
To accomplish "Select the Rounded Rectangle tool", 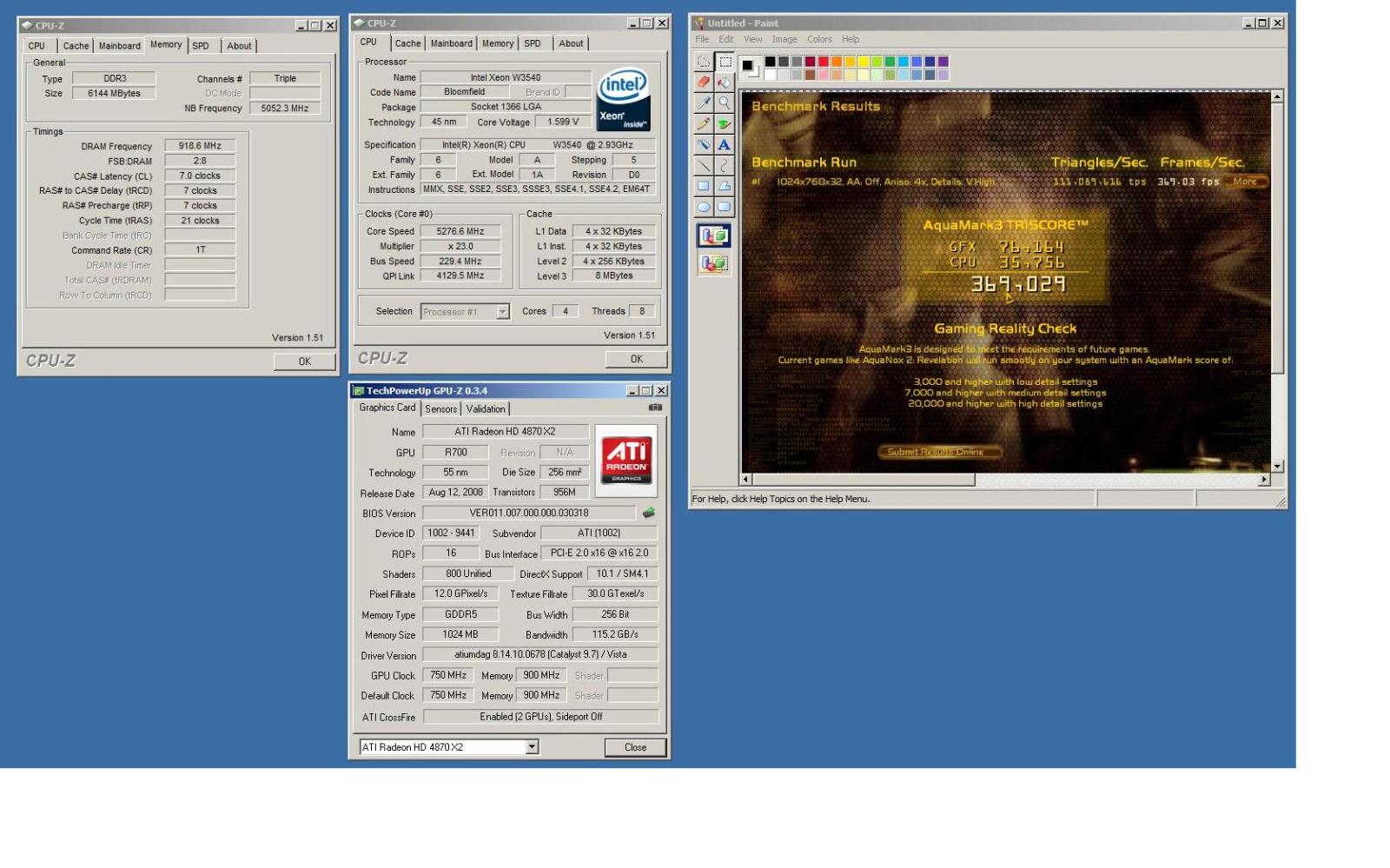I will (x=725, y=207).
